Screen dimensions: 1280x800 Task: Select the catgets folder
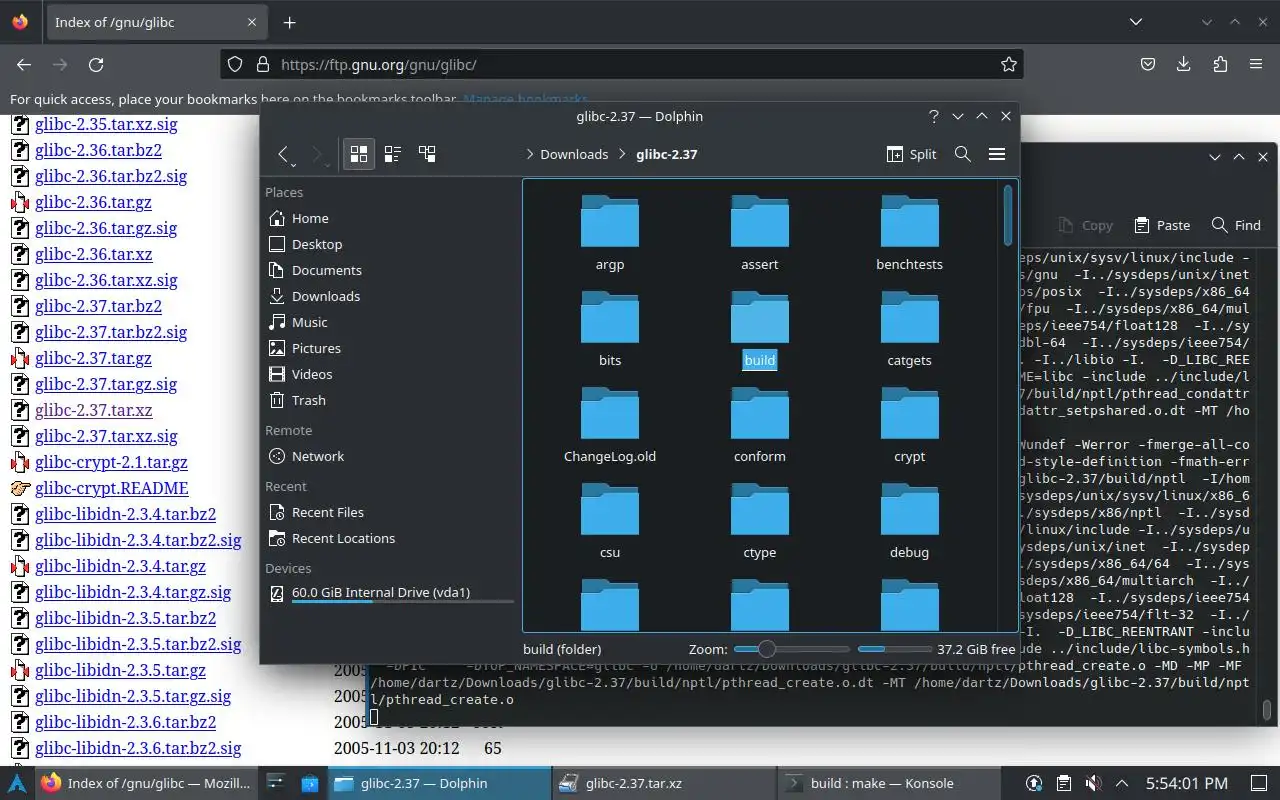click(x=910, y=329)
